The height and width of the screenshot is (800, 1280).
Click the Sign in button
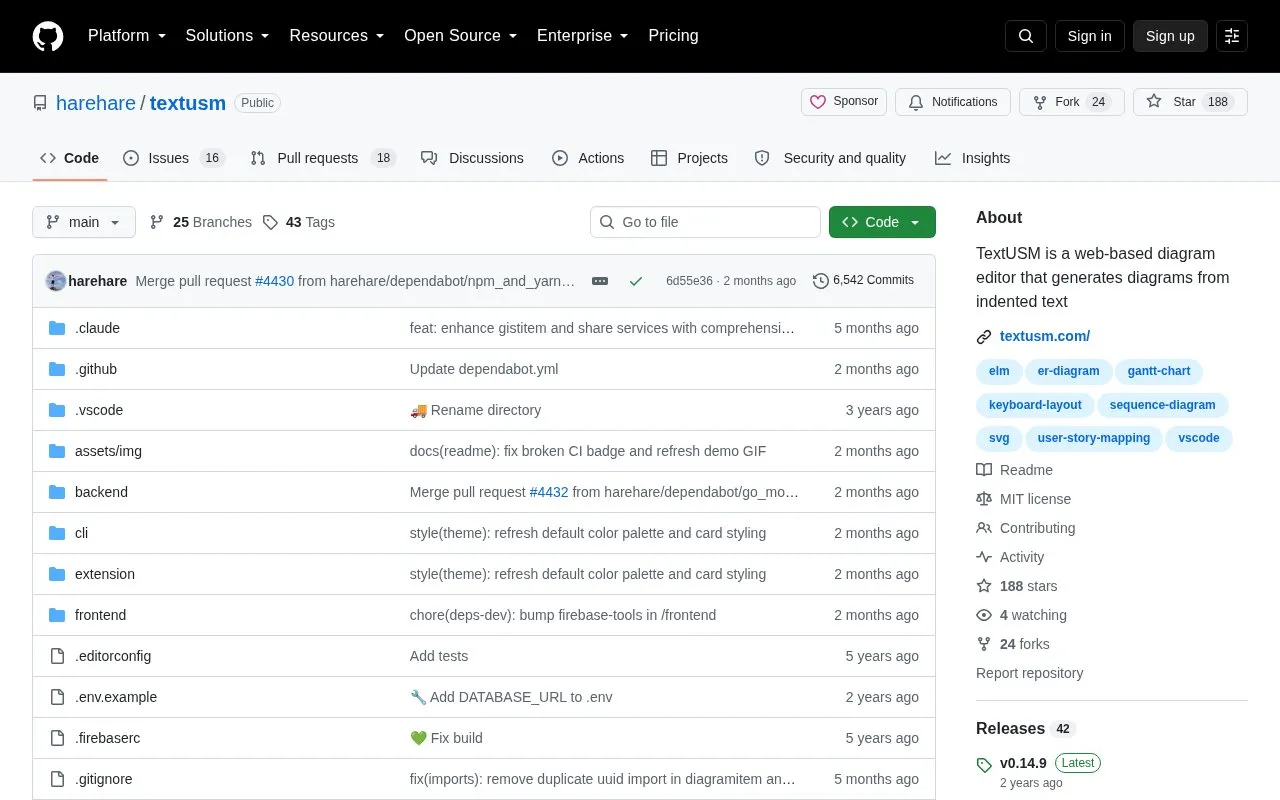pyautogui.click(x=1089, y=36)
